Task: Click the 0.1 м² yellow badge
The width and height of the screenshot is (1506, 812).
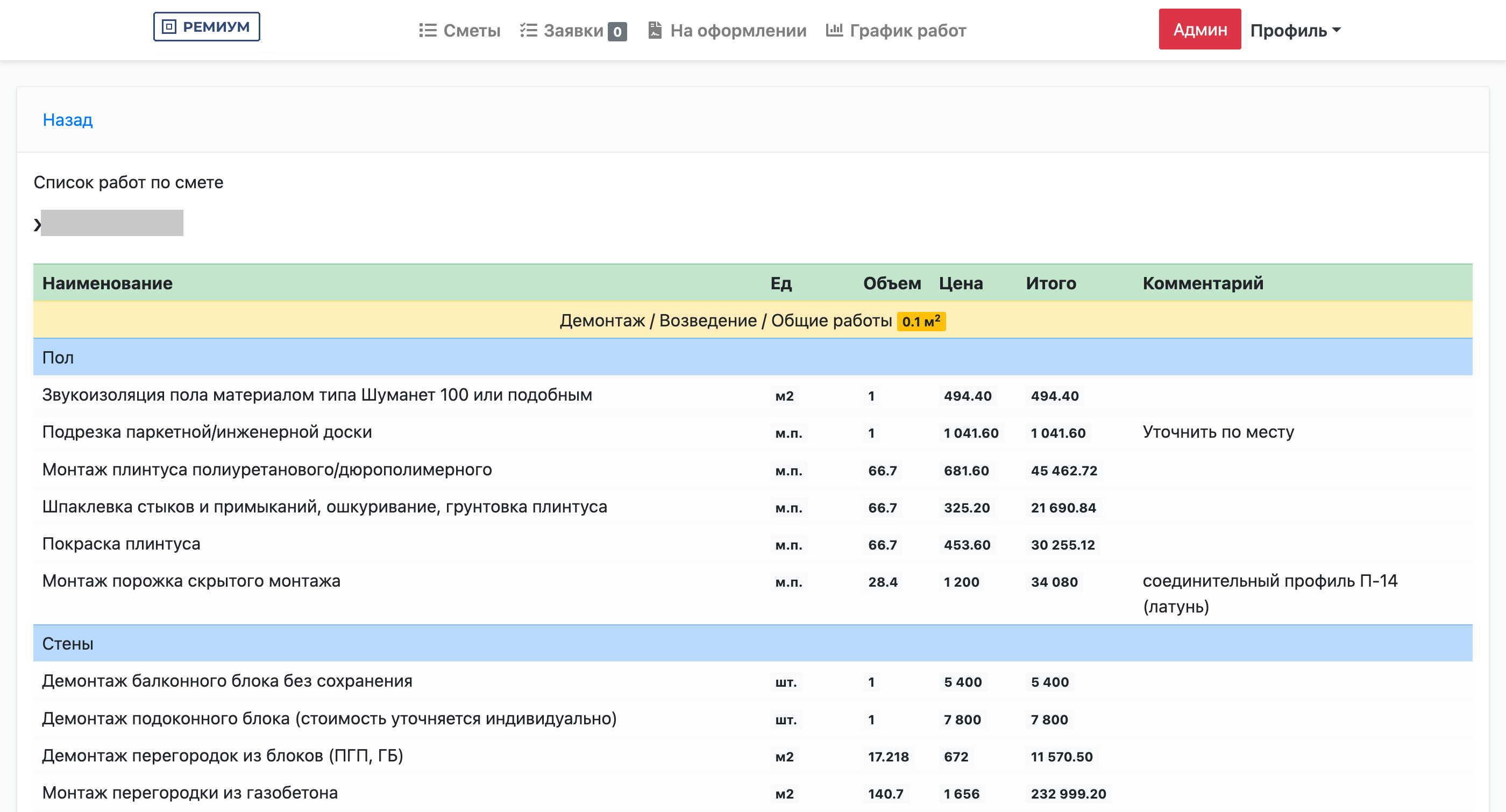Action: 921,321
